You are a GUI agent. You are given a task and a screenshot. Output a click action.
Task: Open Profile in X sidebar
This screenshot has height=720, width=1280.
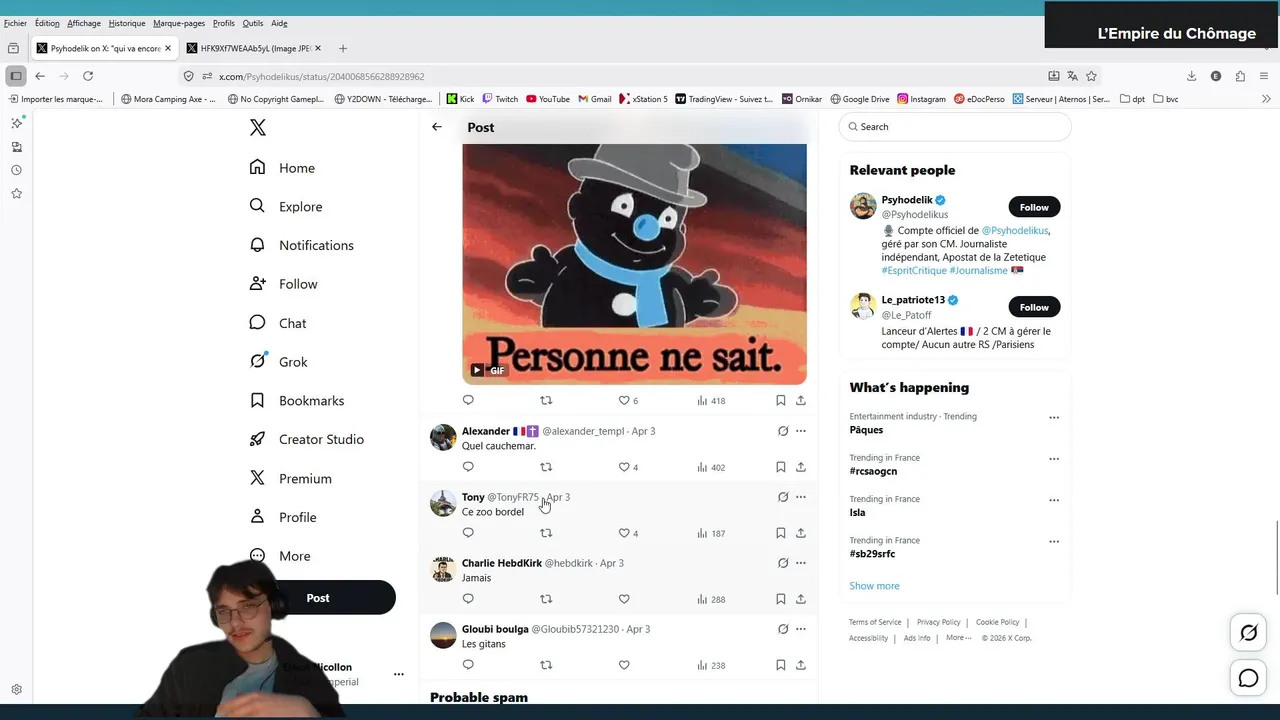283,517
